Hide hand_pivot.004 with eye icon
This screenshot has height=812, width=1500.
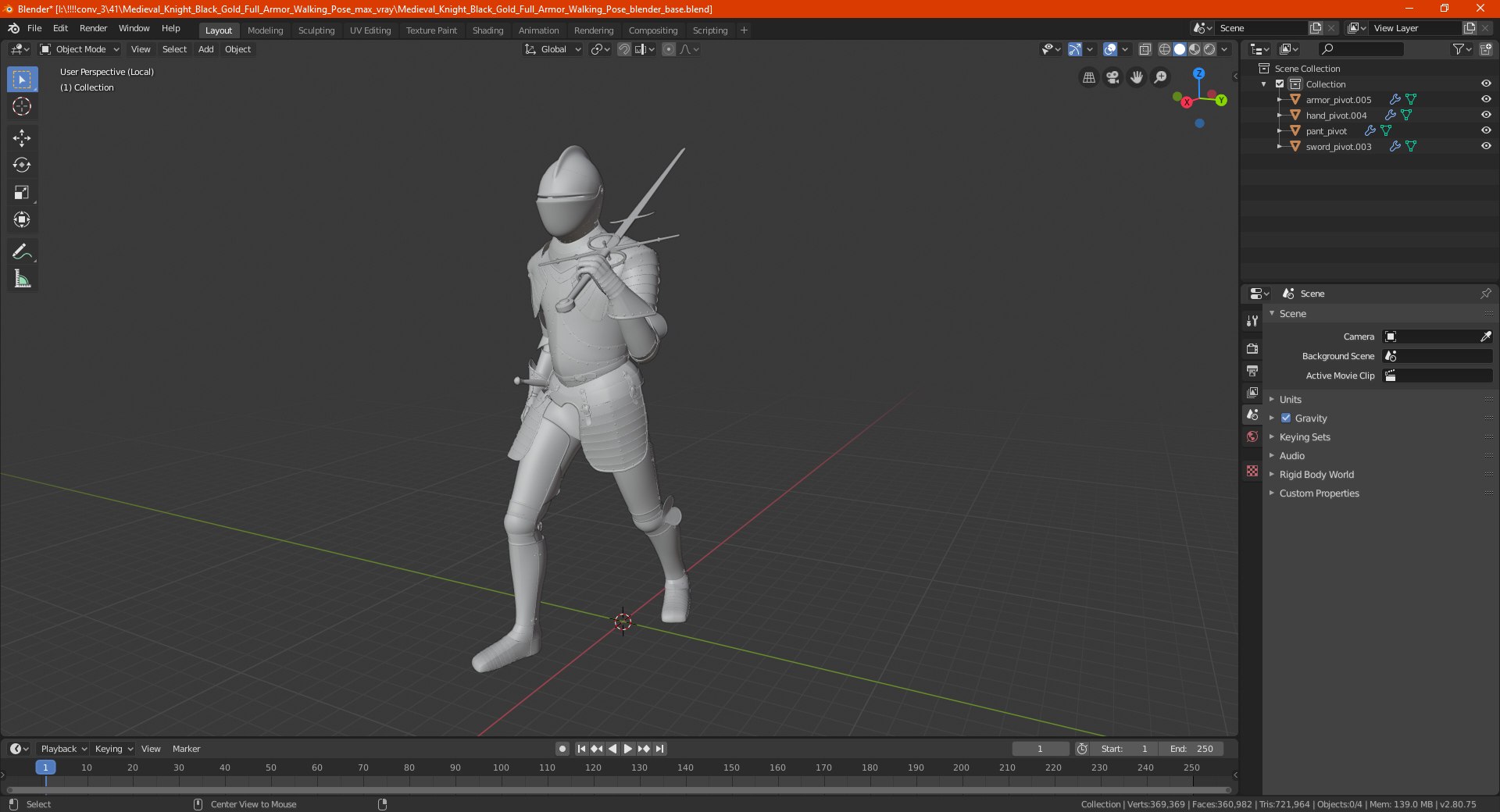click(x=1486, y=115)
